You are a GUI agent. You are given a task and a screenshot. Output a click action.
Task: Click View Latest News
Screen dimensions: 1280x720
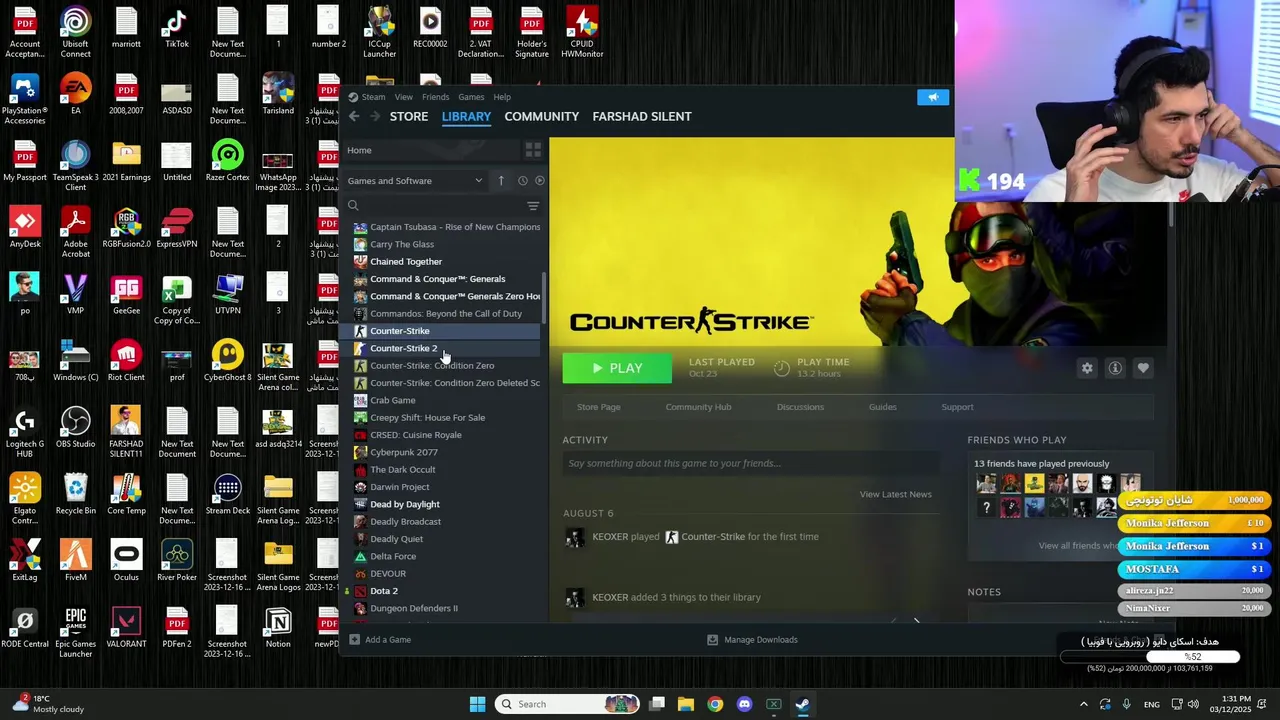tap(895, 494)
